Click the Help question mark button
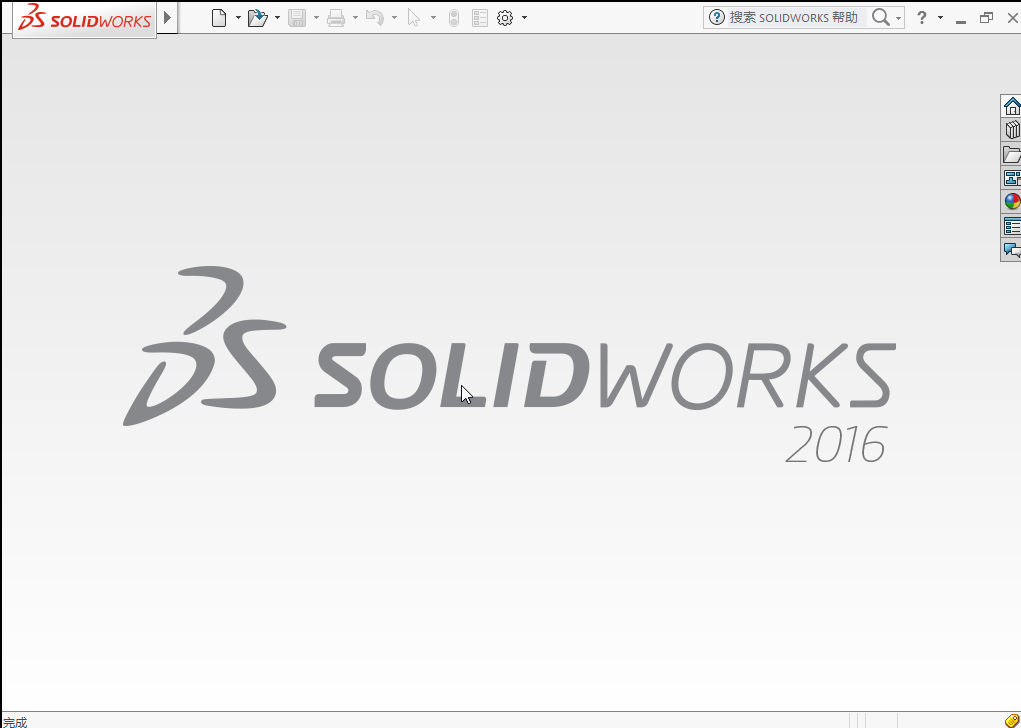This screenshot has width=1021, height=728. click(x=922, y=17)
